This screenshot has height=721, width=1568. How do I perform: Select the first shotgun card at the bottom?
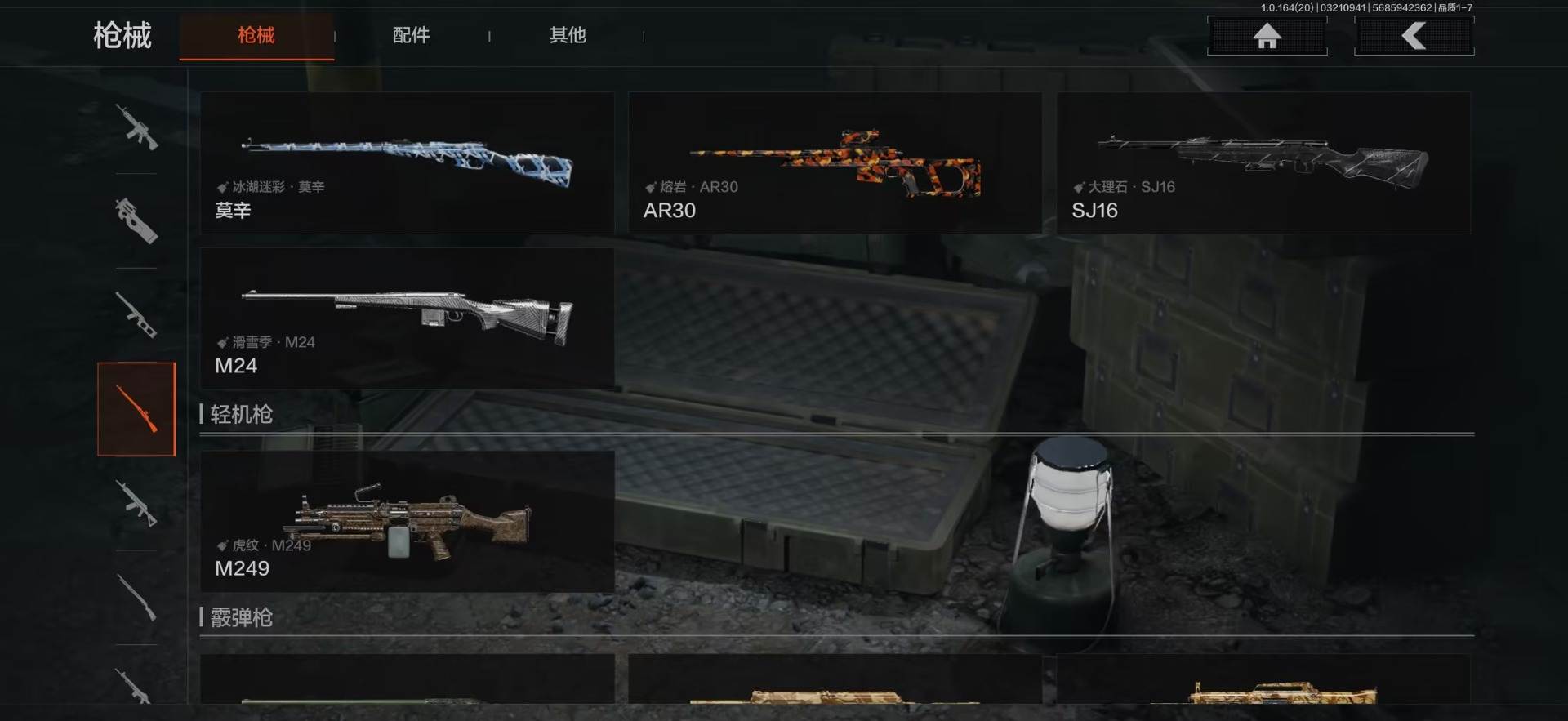[x=408, y=679]
